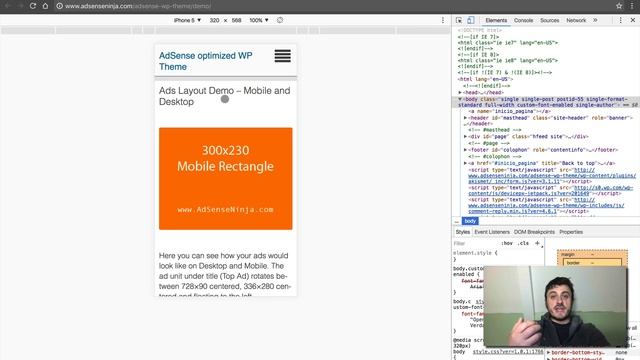Switch to the Network tab

pos(576,20)
